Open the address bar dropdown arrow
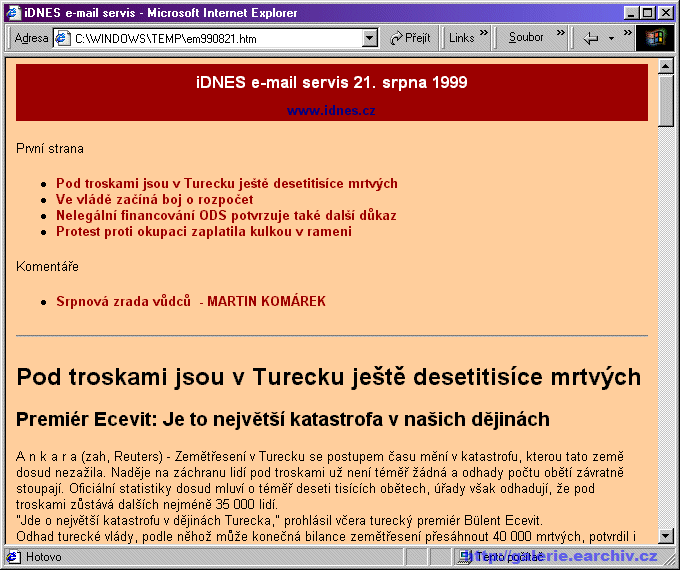Screen dimensions: 680x570 click(369, 38)
